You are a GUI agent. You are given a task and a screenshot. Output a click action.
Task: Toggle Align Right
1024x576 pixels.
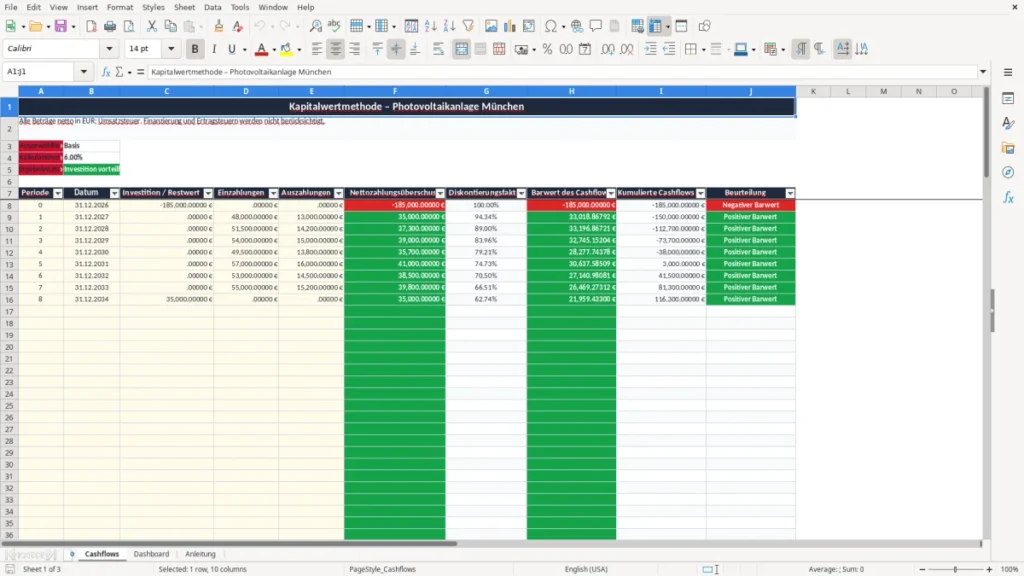pyautogui.click(x=355, y=49)
